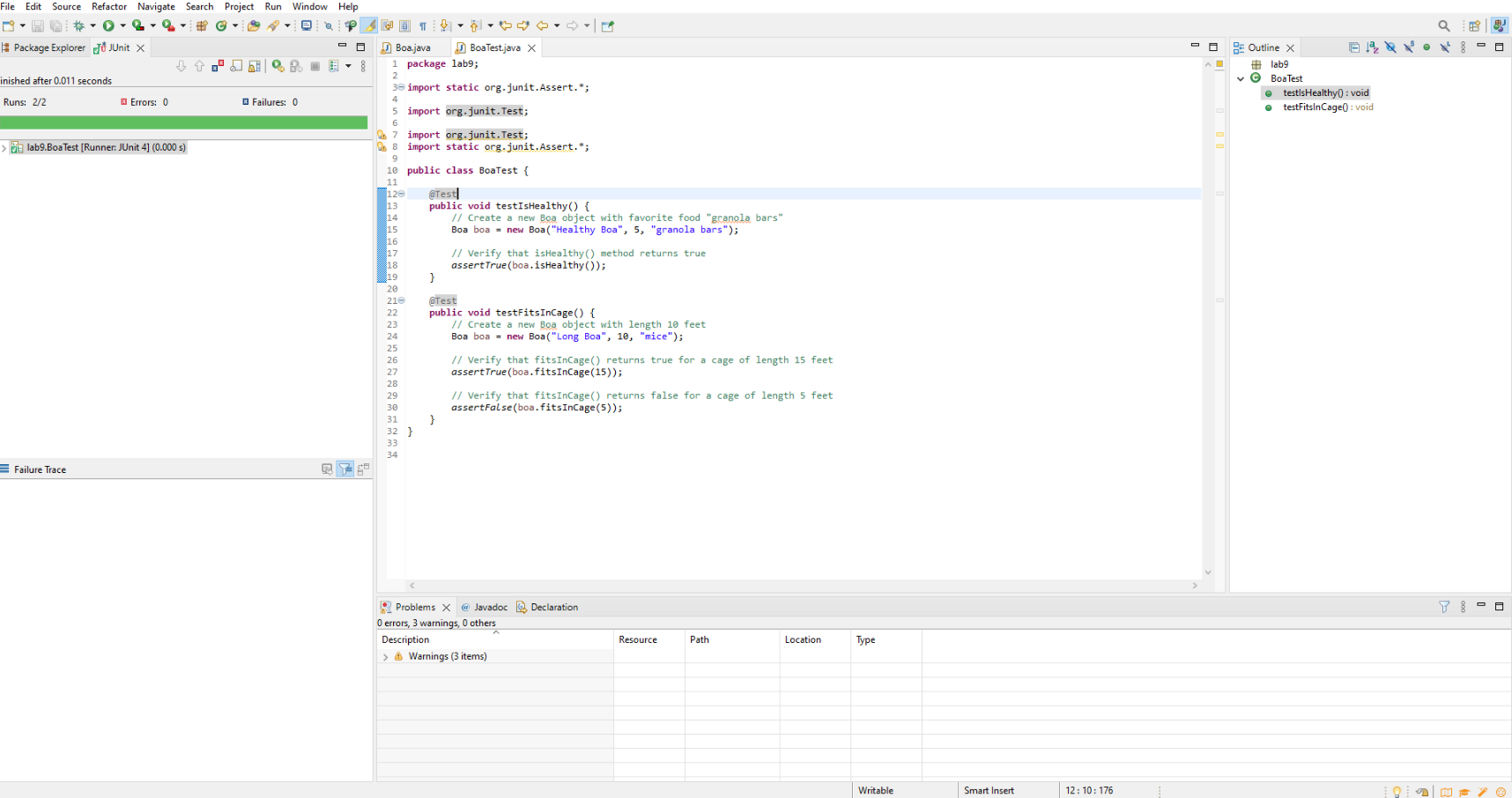
Task: Click the Next Annotation arrow icon
Action: [x=446, y=26]
